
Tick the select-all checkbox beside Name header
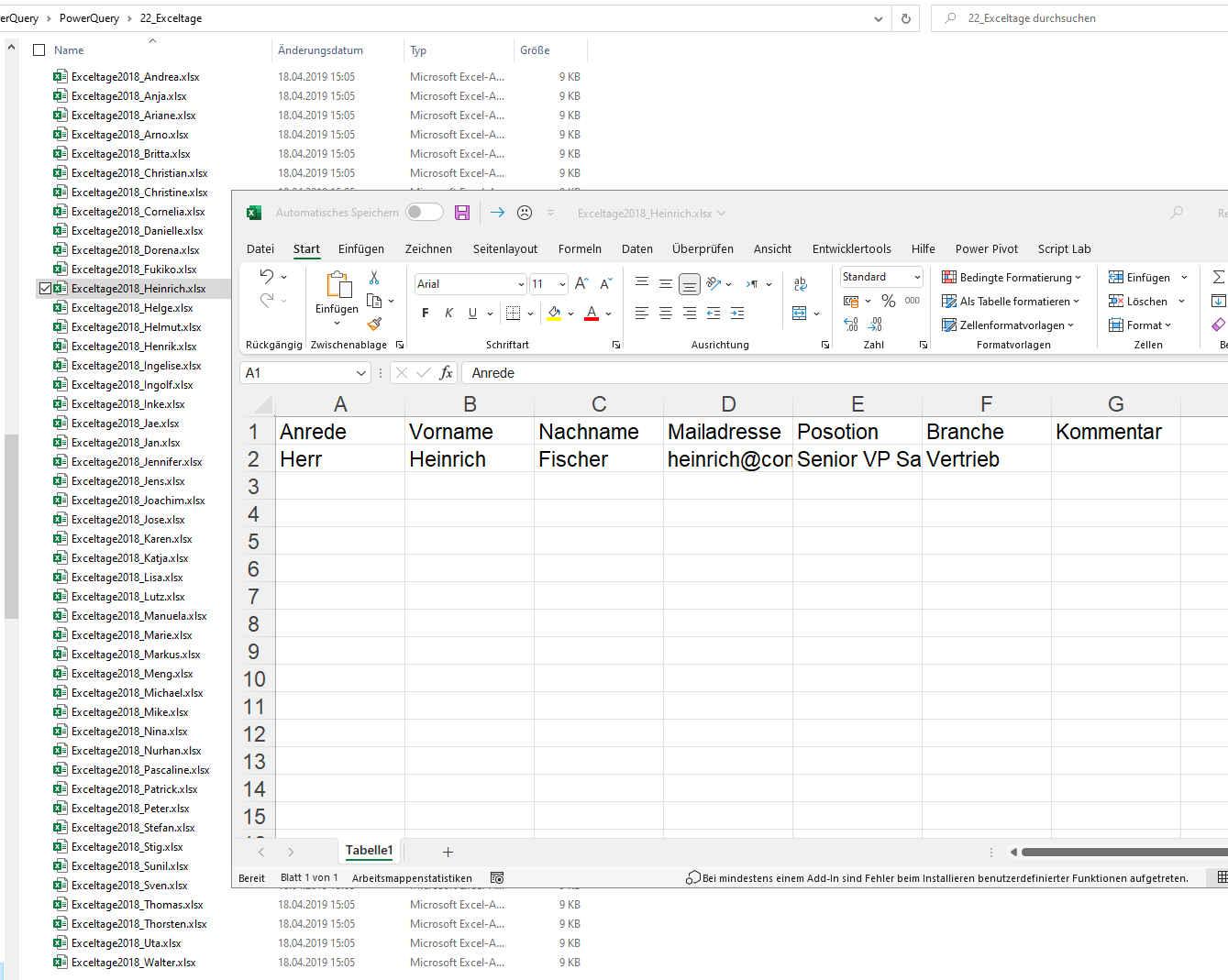pyautogui.click(x=39, y=50)
